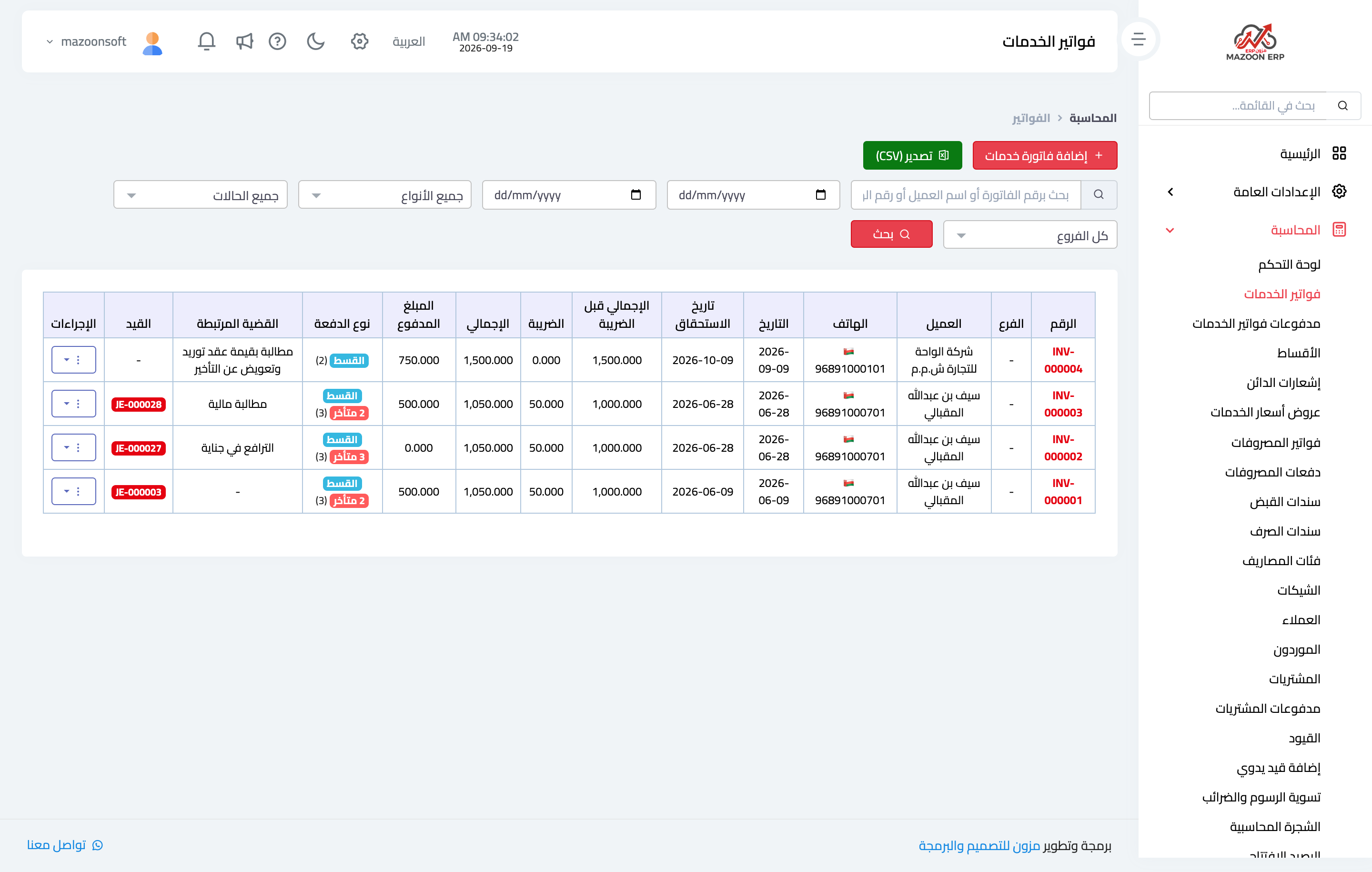Open invoice link INV-000001

coord(1063,492)
